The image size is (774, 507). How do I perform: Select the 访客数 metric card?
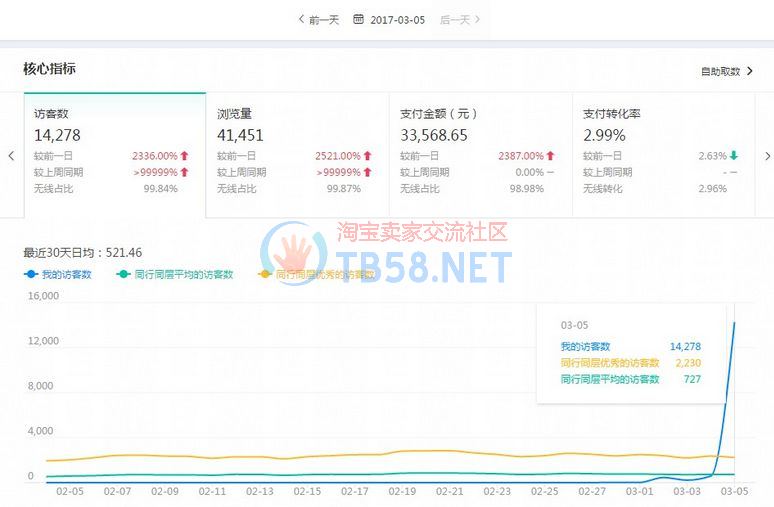pos(114,154)
